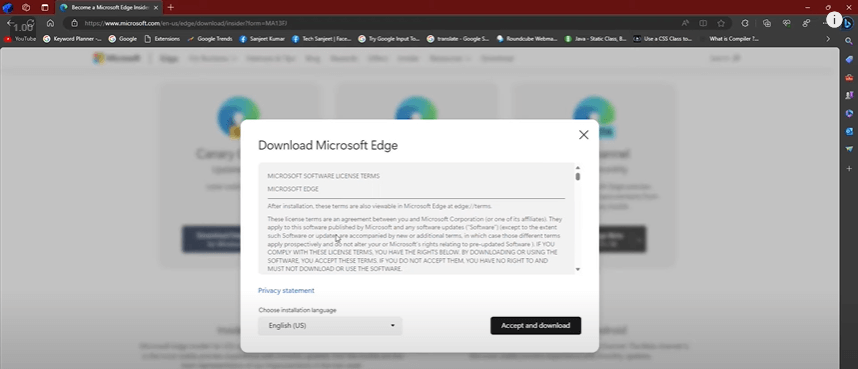Close the Become a Microsoft Edge Insider tab

pos(156,8)
